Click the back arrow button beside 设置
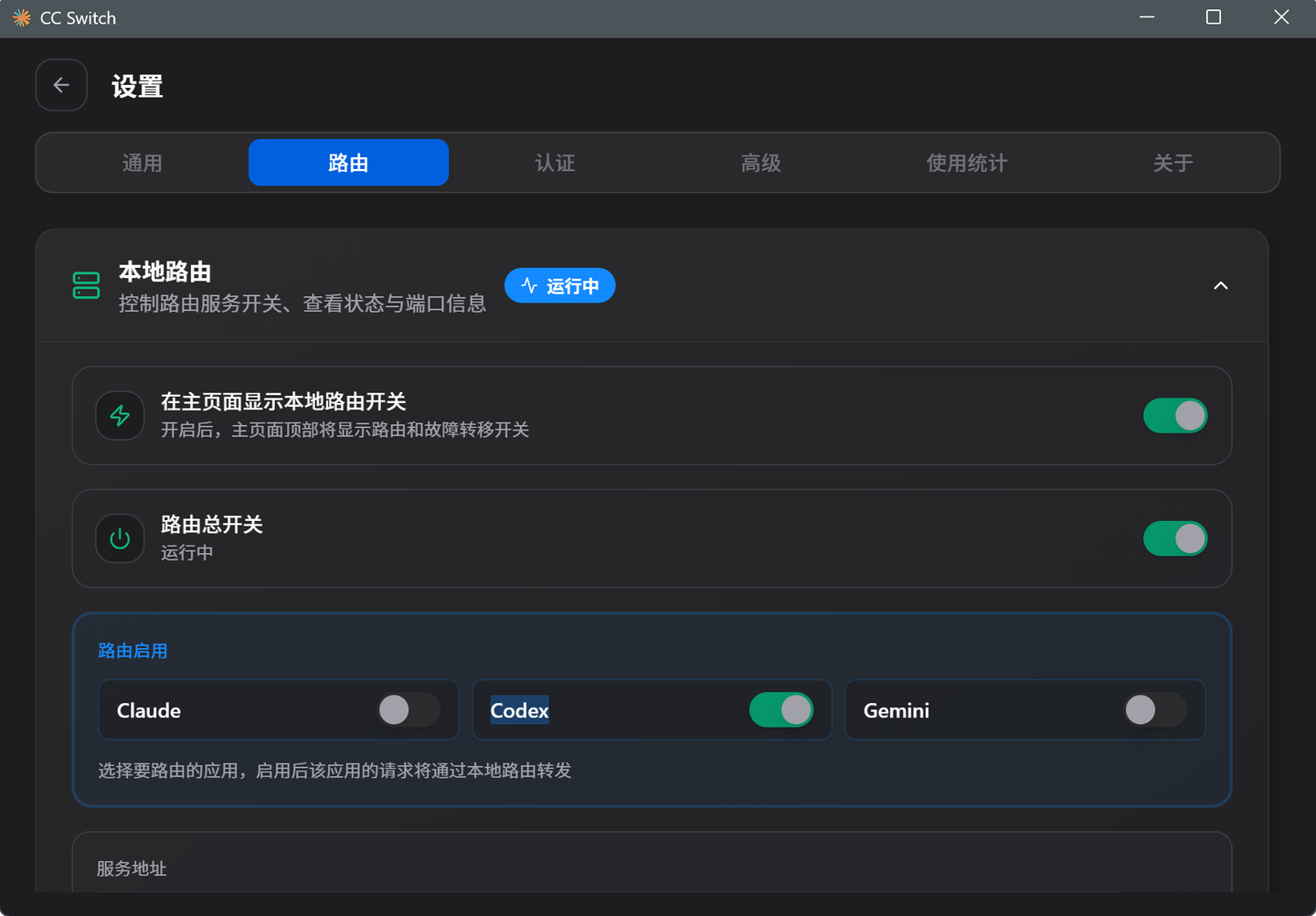Image resolution: width=1316 pixels, height=916 pixels. pos(61,85)
